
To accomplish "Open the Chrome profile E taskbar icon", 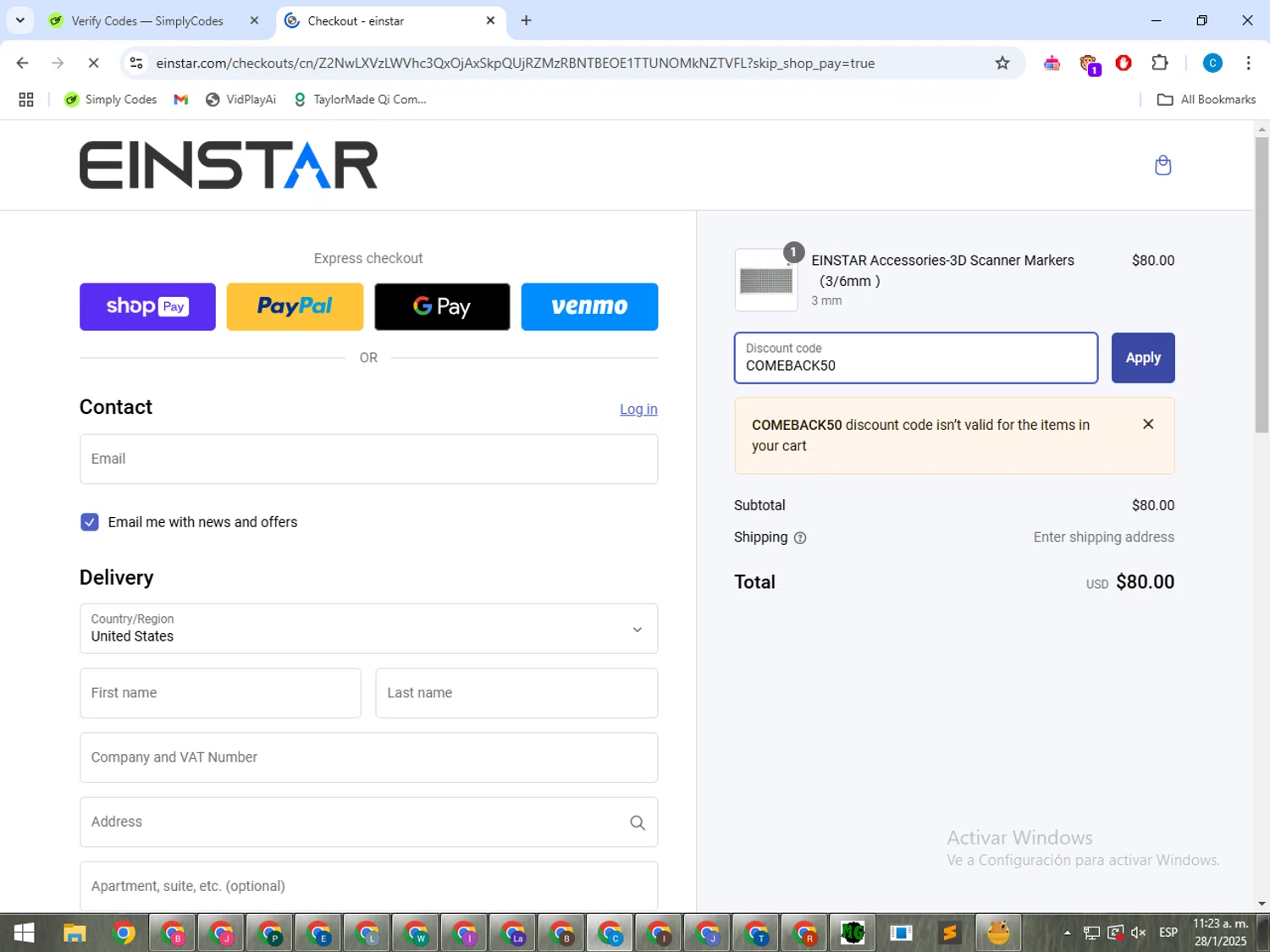I will click(x=319, y=933).
